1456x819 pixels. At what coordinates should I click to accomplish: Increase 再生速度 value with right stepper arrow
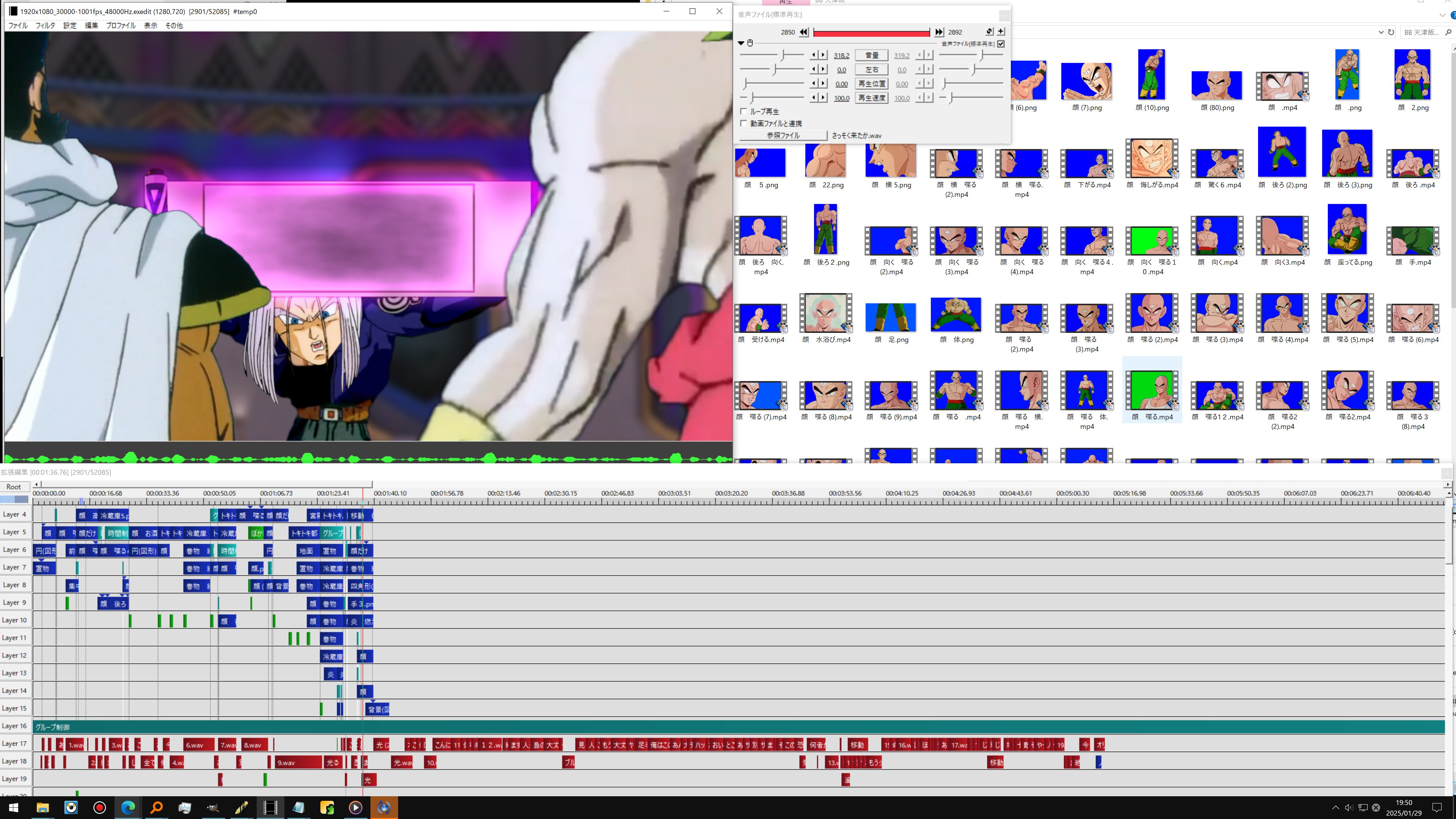pyautogui.click(x=823, y=97)
